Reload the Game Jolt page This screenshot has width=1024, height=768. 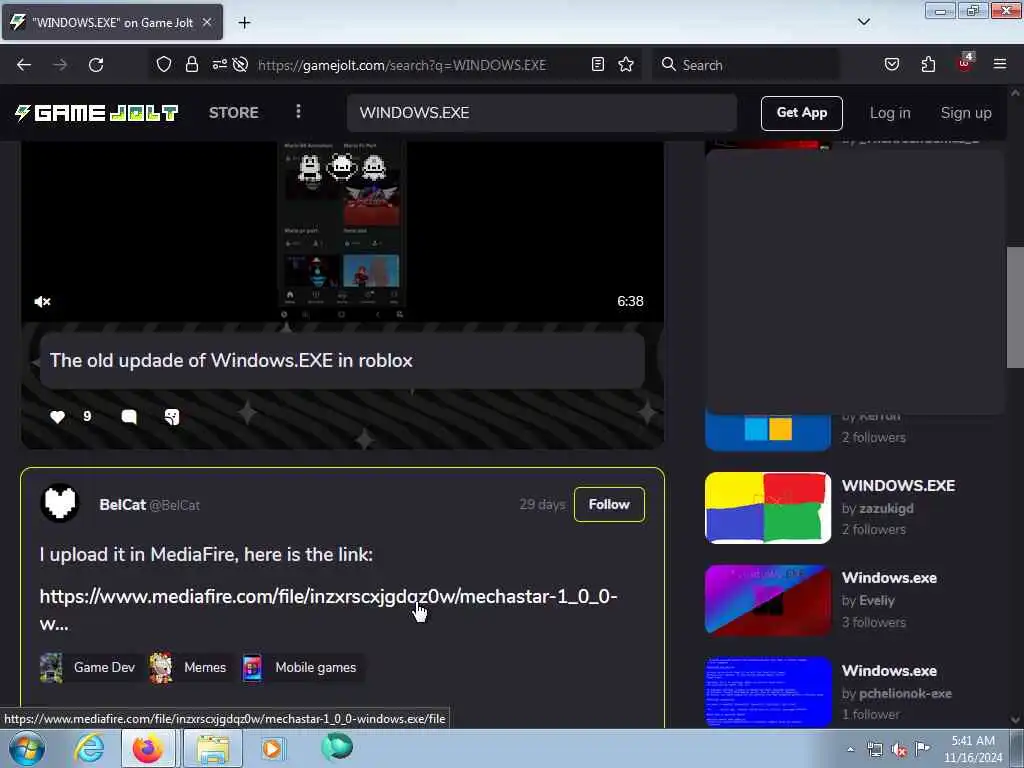(x=96, y=65)
